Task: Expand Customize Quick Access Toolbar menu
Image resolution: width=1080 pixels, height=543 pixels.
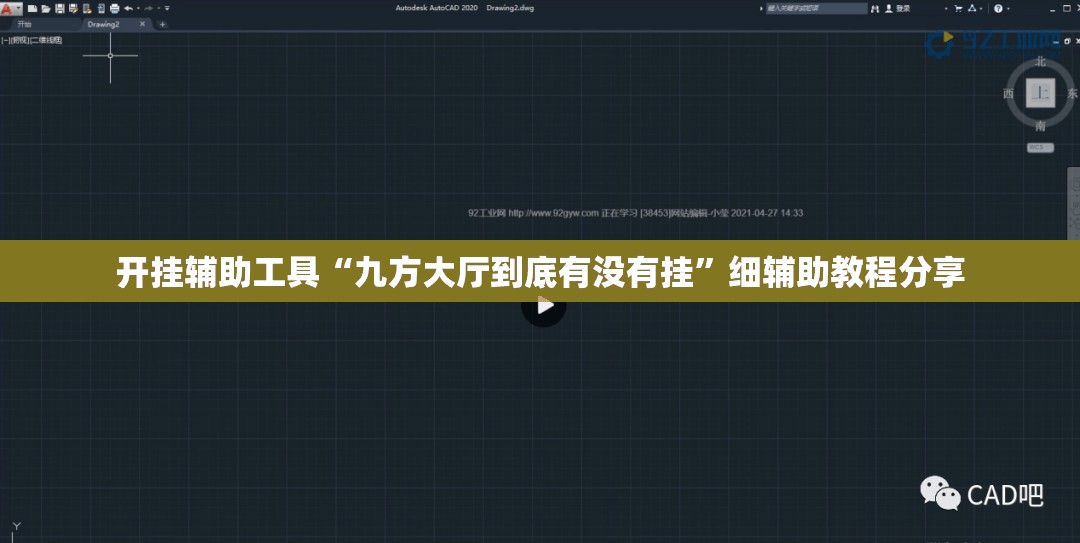Action: (167, 8)
